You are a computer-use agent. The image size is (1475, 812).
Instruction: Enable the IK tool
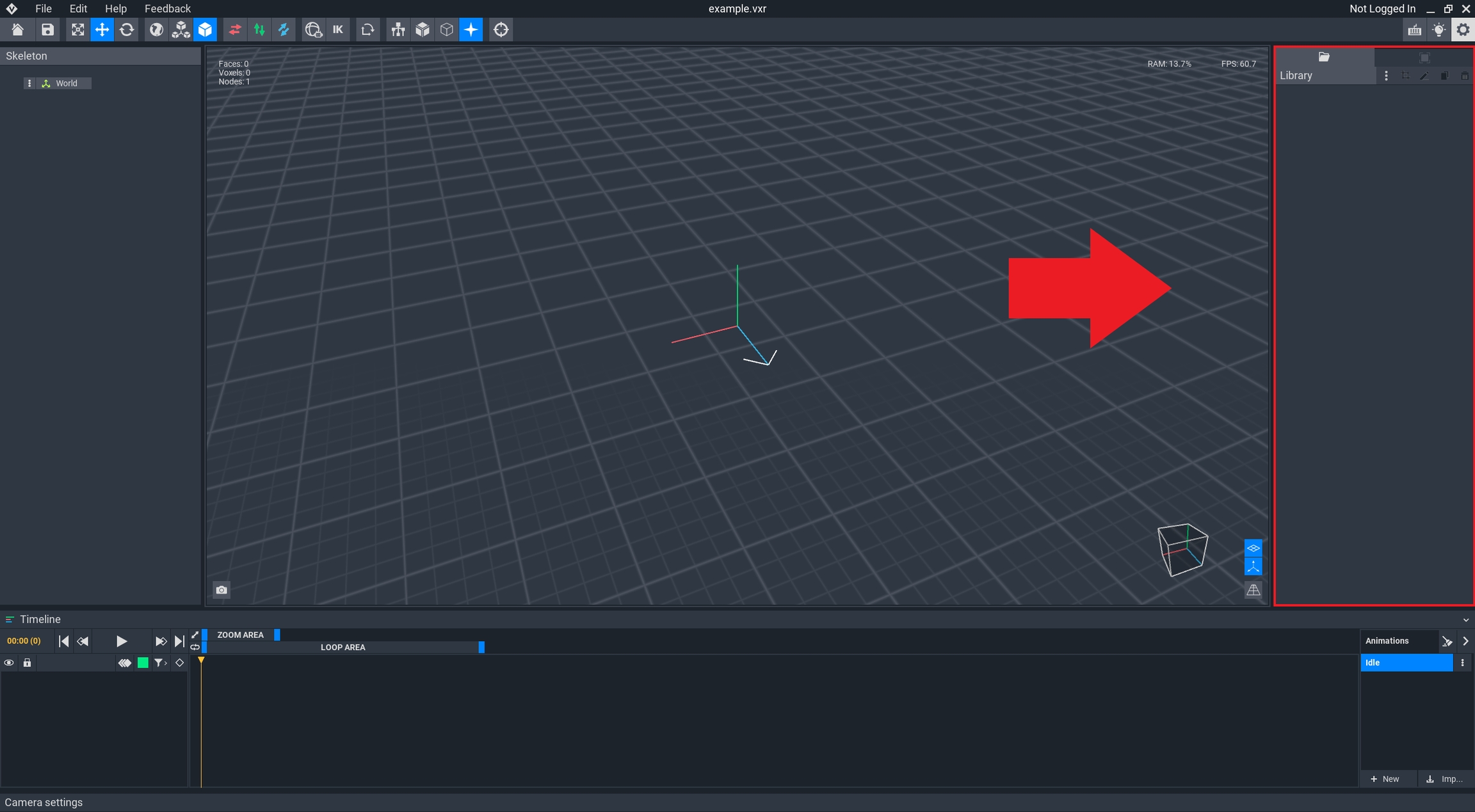pyautogui.click(x=338, y=29)
